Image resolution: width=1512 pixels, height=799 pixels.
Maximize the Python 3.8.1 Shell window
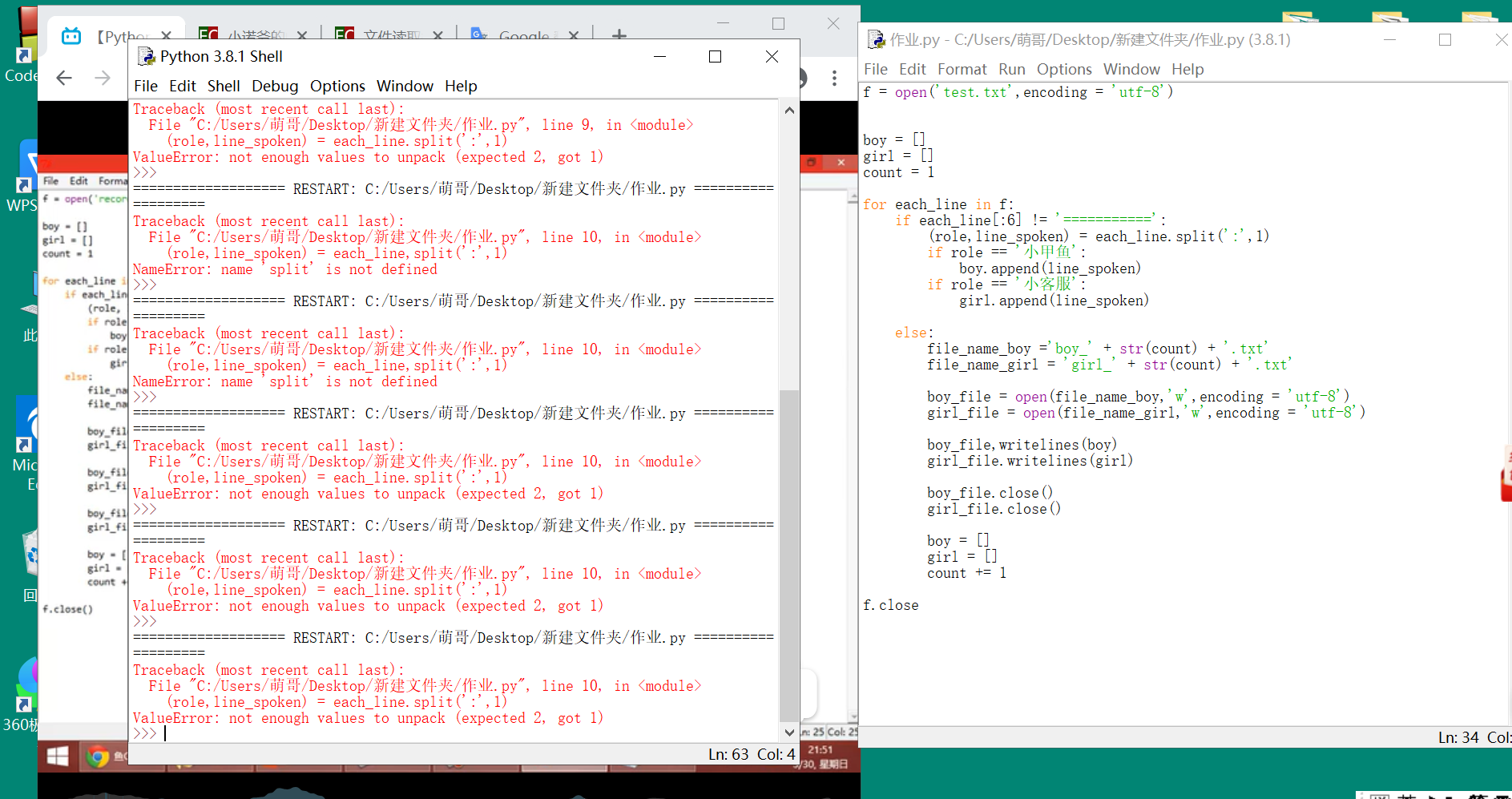pyautogui.click(x=715, y=56)
